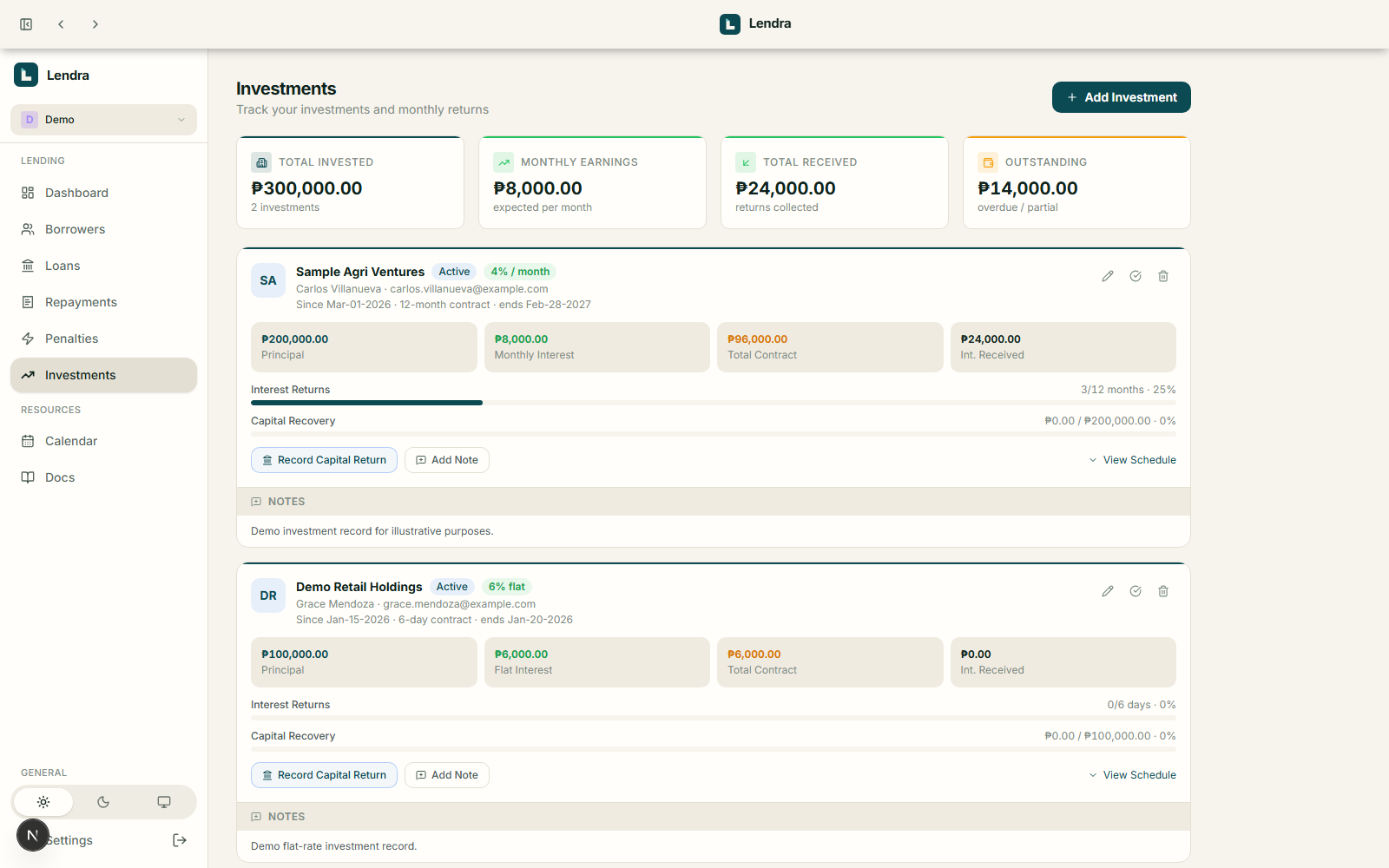Viewport: 1389px width, 868px height.
Task: Click the 6% flat rate badge
Action: pyautogui.click(x=507, y=587)
